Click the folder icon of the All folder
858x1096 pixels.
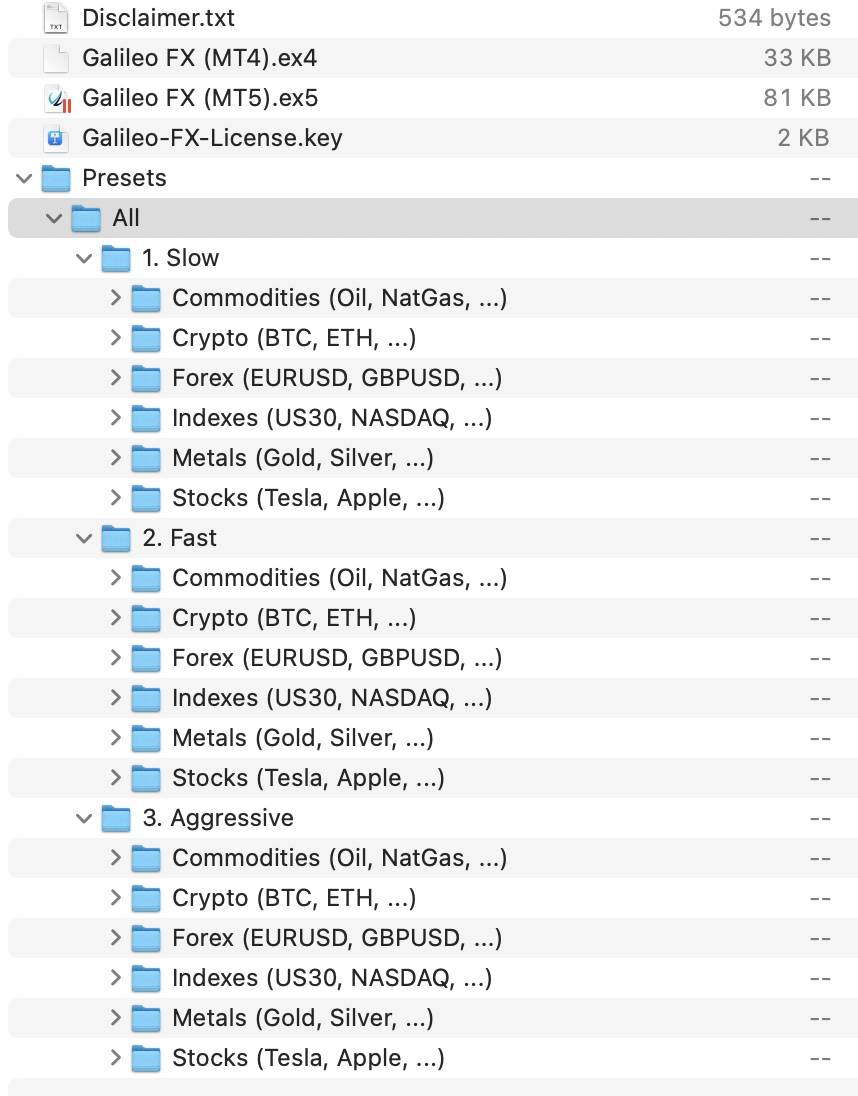click(86, 218)
